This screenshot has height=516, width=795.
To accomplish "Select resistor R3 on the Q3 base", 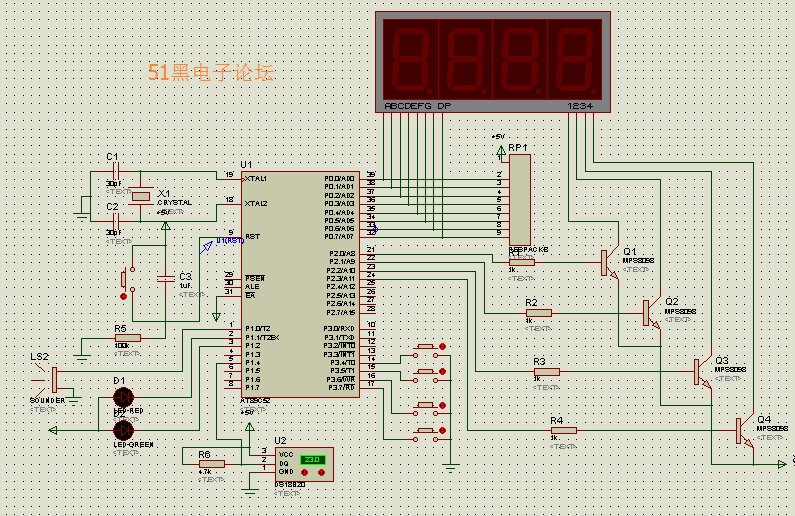I will (547, 372).
